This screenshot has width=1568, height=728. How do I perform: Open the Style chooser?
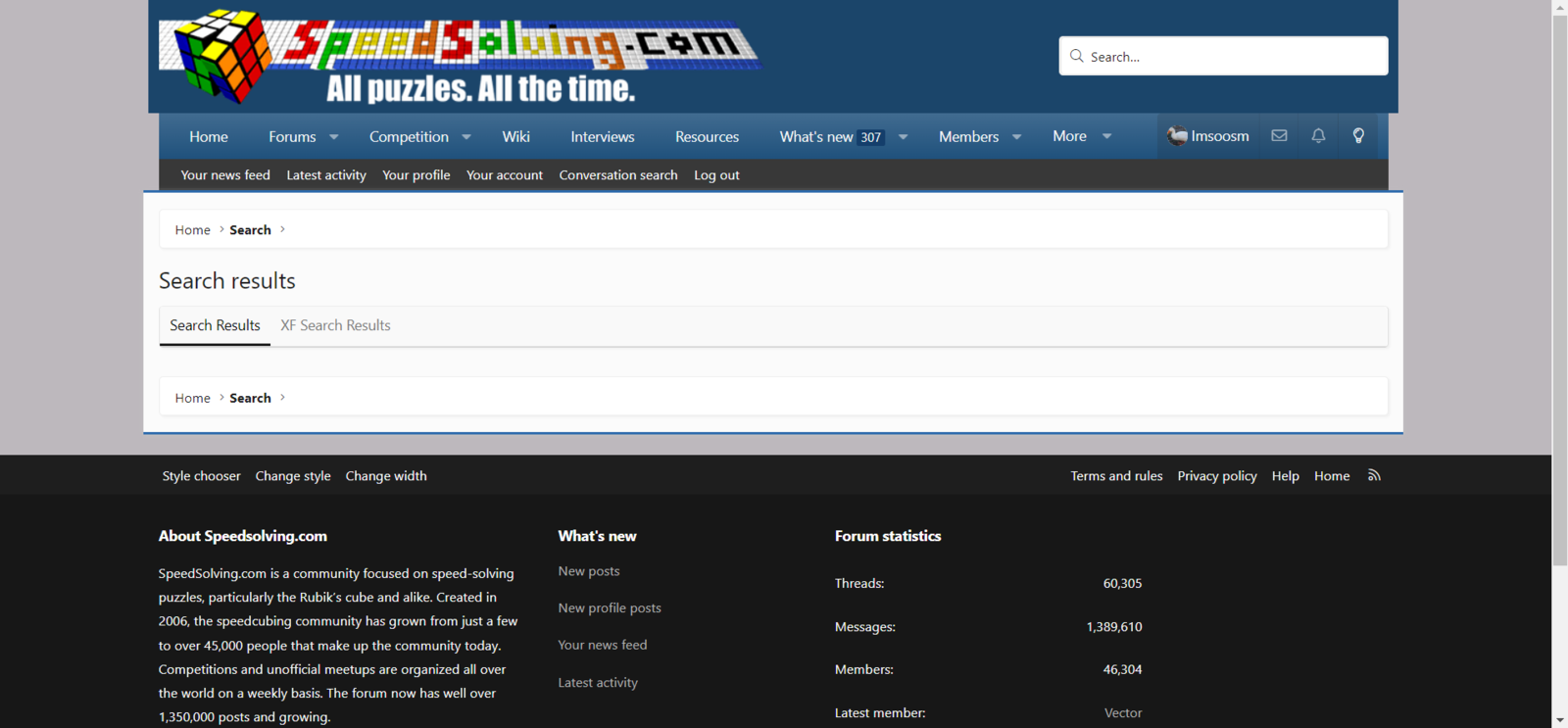coord(201,476)
